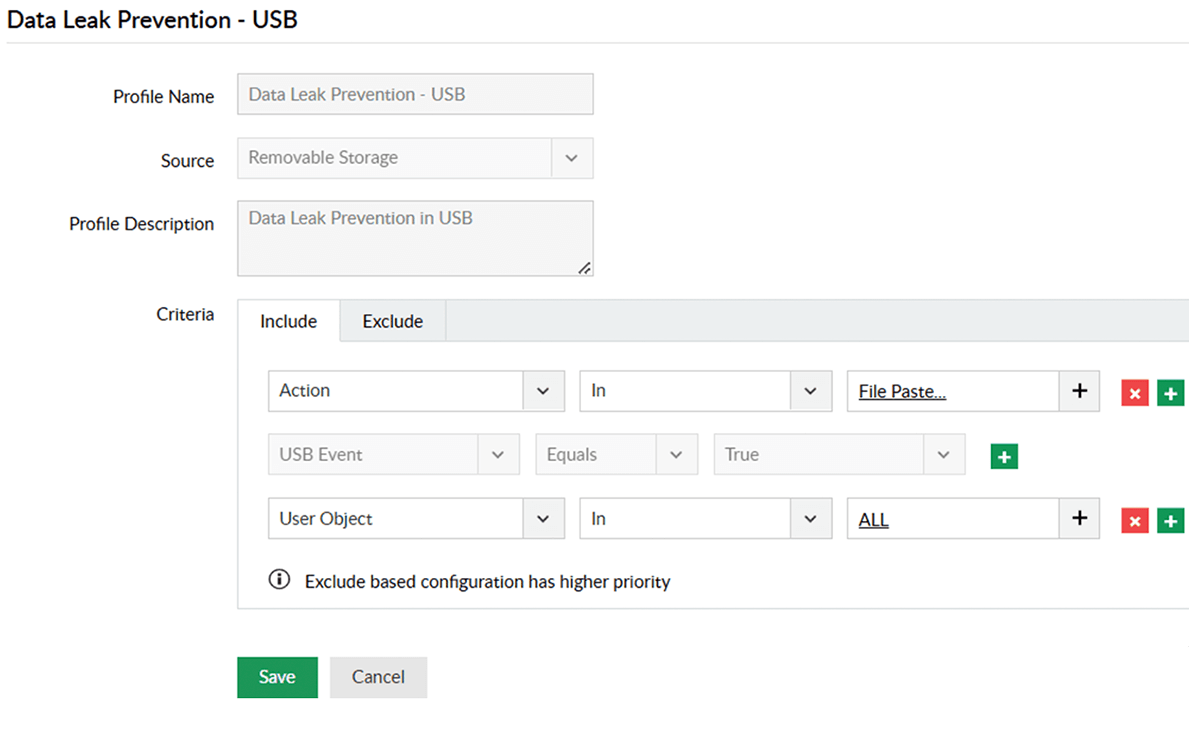Switch to the Exclude tab
Screen dimensions: 1189x736
392,321
